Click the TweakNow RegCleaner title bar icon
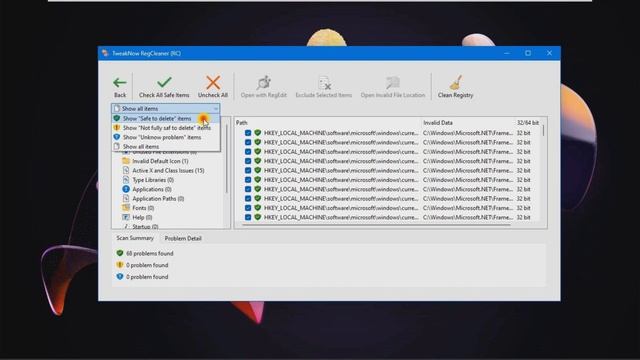The image size is (640, 360). coord(105,53)
